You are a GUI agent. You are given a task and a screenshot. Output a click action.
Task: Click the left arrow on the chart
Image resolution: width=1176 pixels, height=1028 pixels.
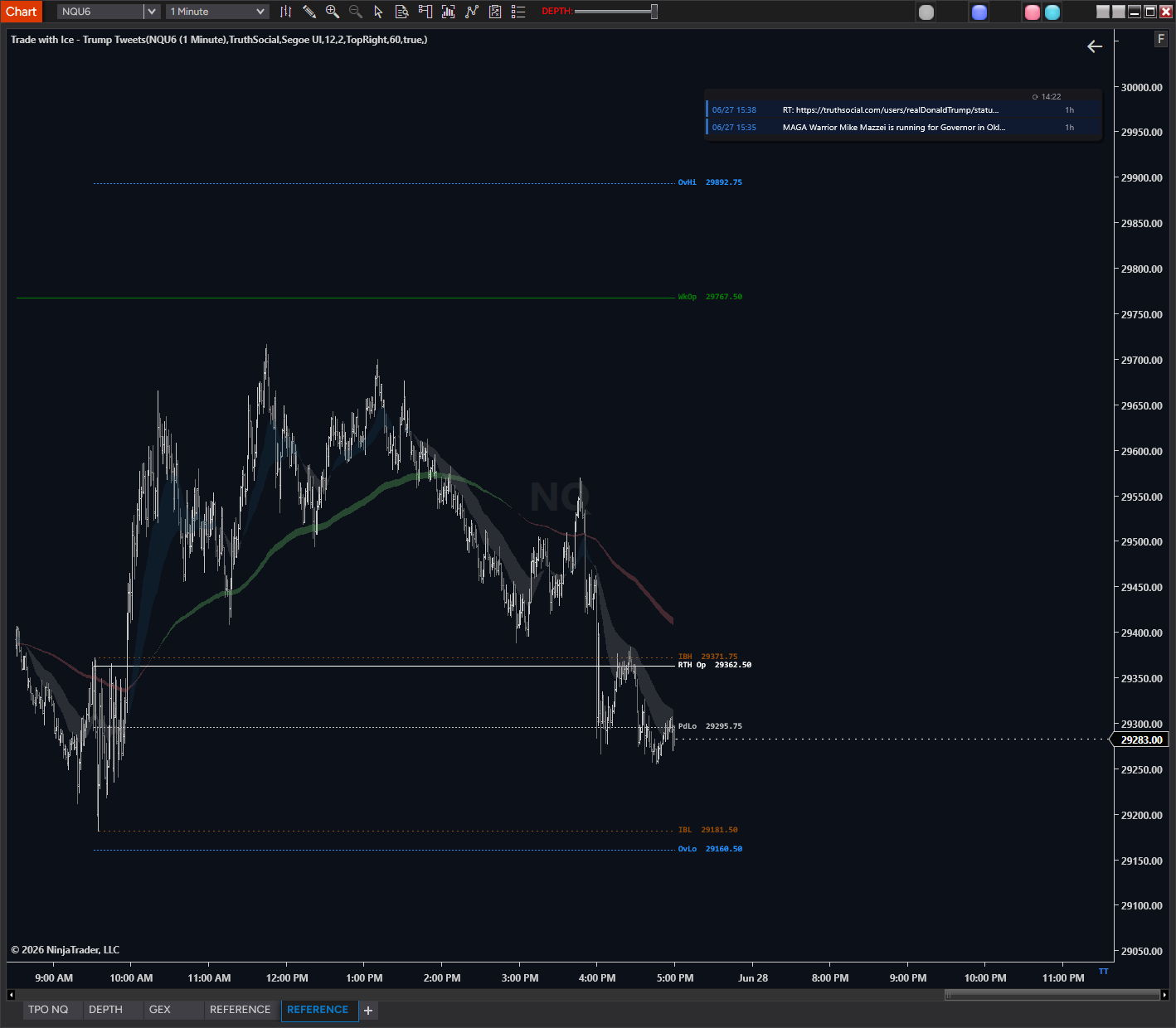1095,46
